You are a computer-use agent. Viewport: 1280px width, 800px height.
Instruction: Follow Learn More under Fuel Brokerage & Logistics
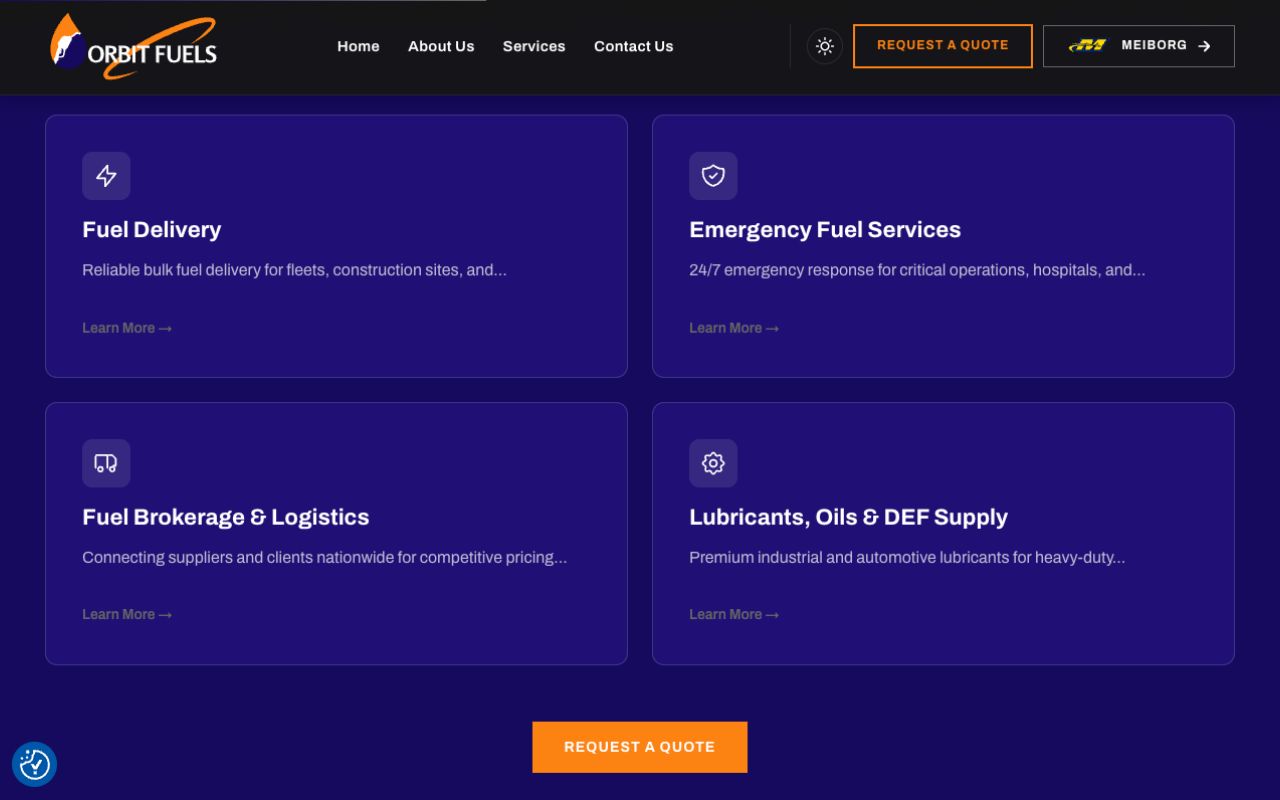coord(127,614)
